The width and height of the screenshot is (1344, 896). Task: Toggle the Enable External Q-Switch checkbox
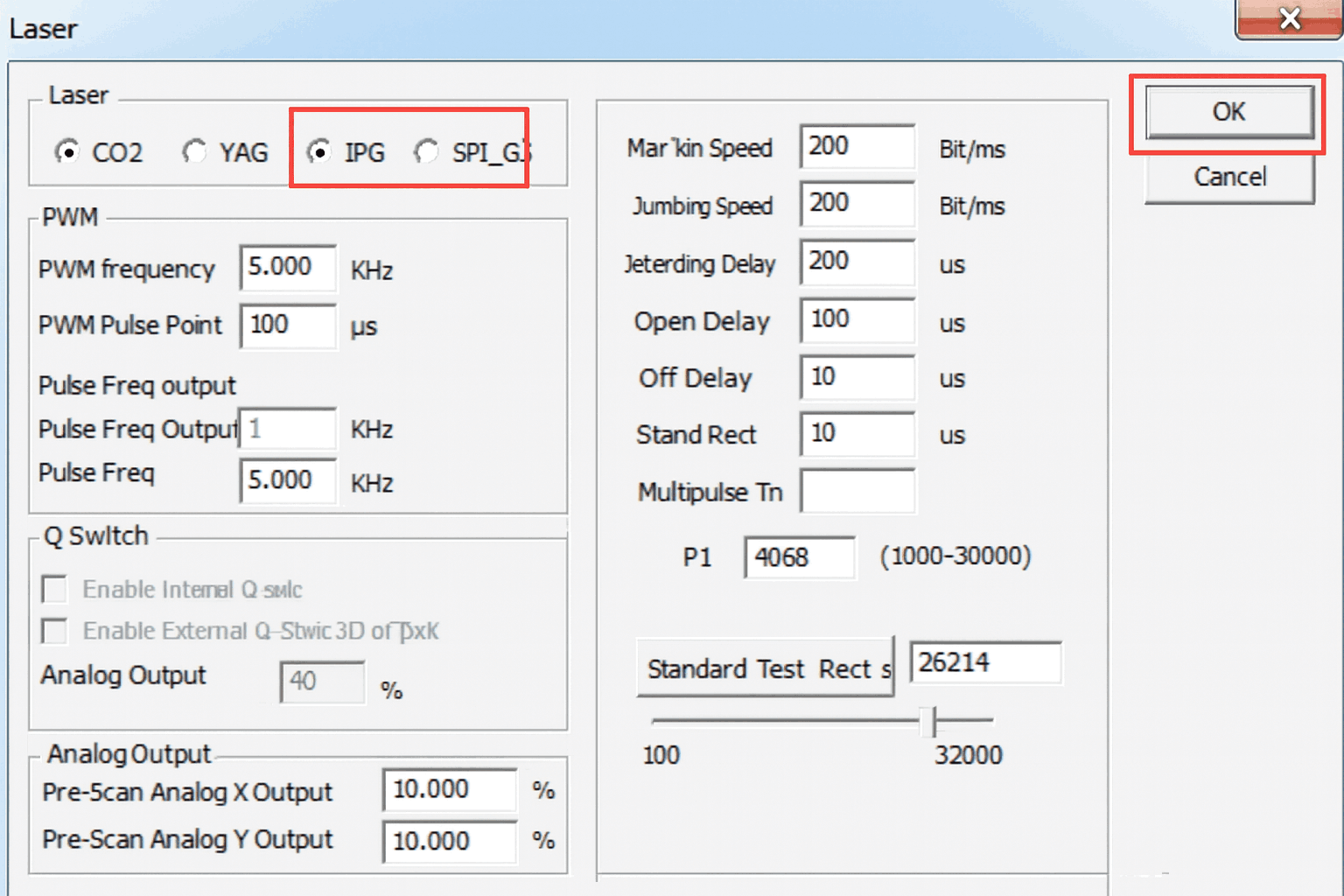[55, 631]
